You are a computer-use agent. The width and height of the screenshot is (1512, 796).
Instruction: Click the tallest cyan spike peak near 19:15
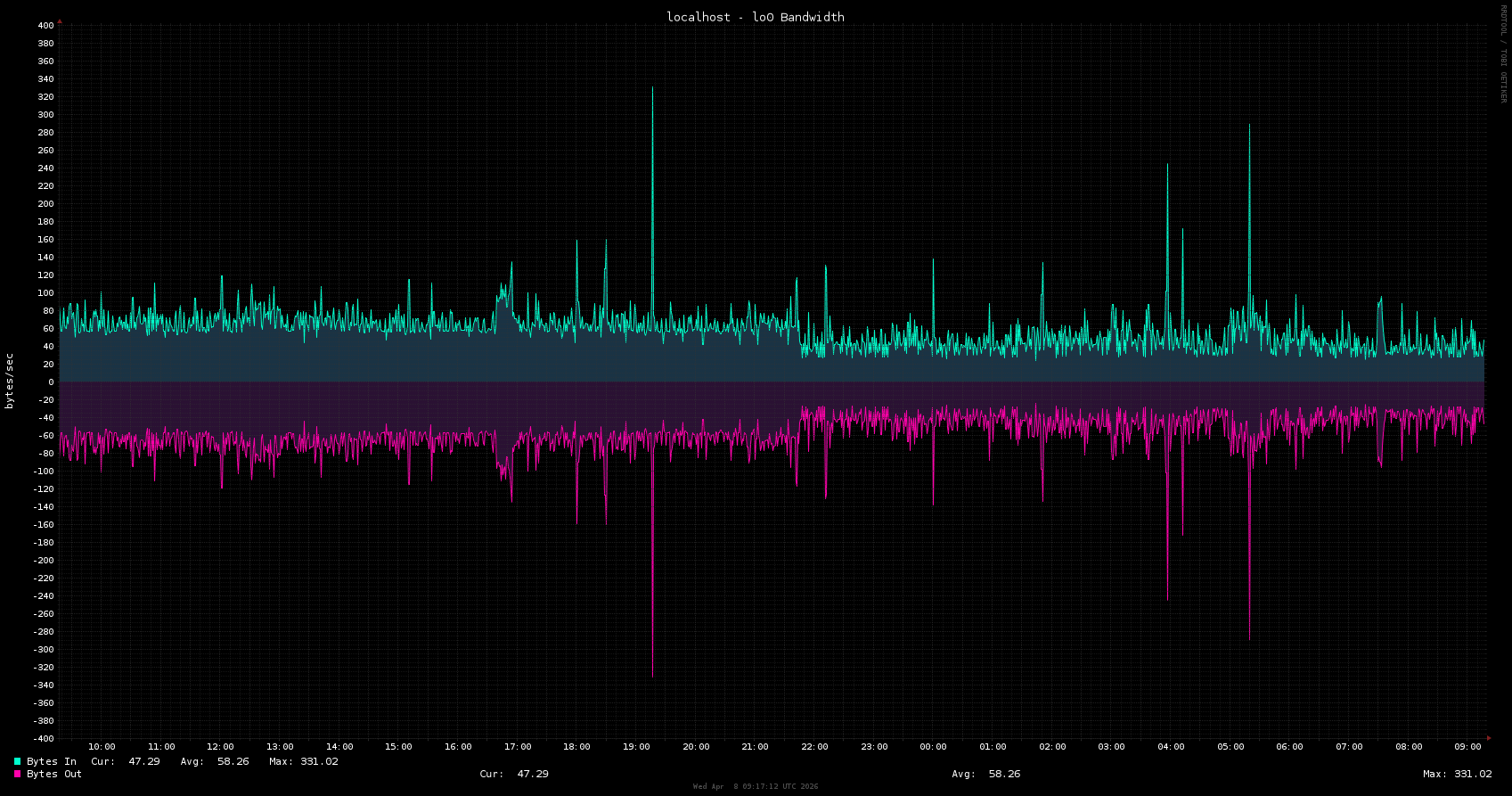tap(652, 88)
